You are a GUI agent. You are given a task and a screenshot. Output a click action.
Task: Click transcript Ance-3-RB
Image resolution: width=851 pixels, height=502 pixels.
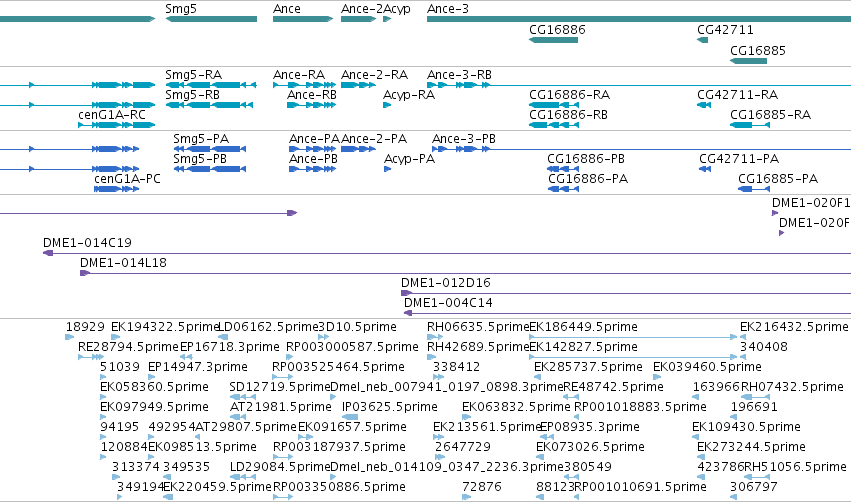pos(639,85)
